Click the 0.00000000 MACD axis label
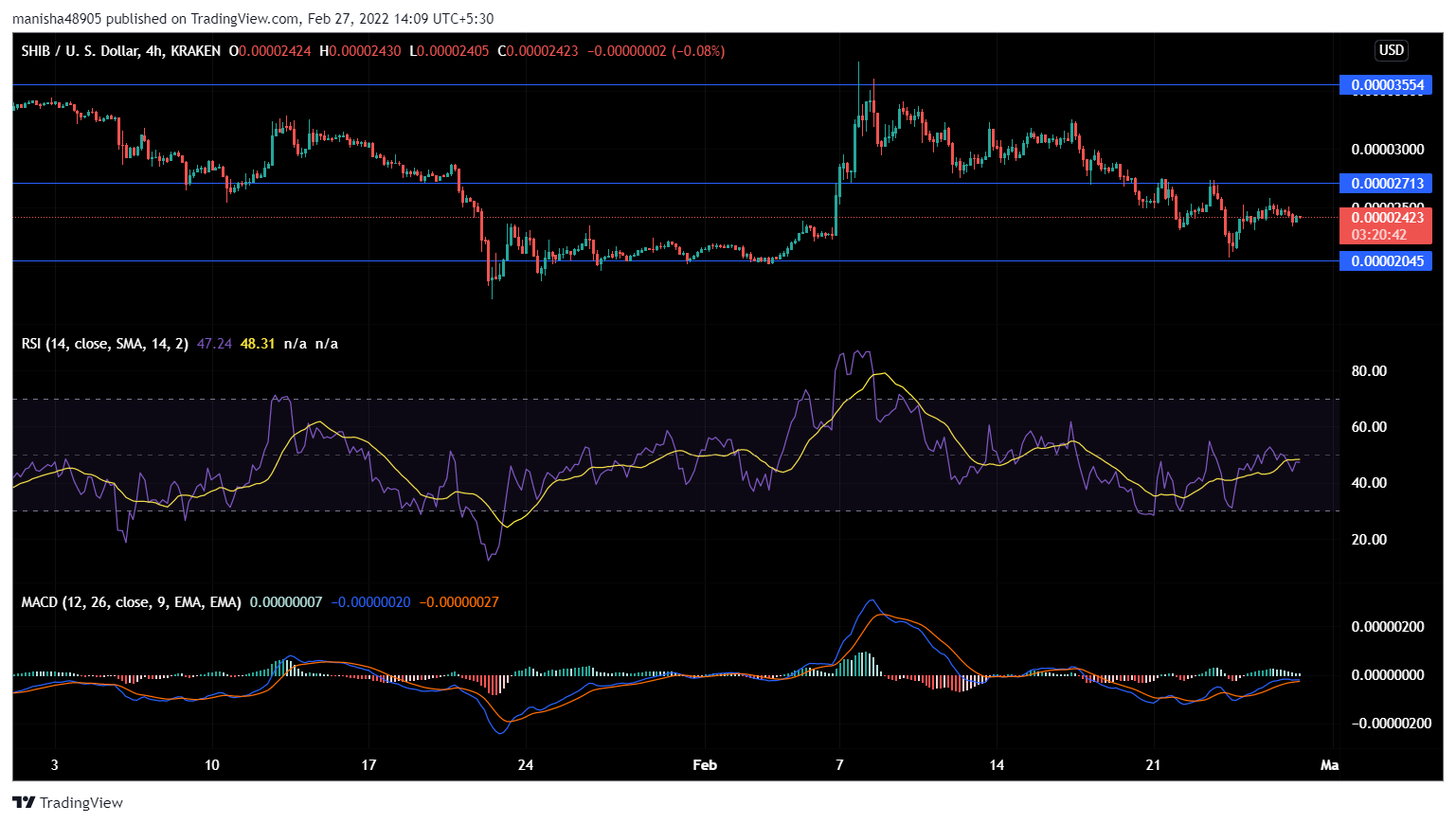This screenshot has width=1456, height=823. click(1388, 675)
